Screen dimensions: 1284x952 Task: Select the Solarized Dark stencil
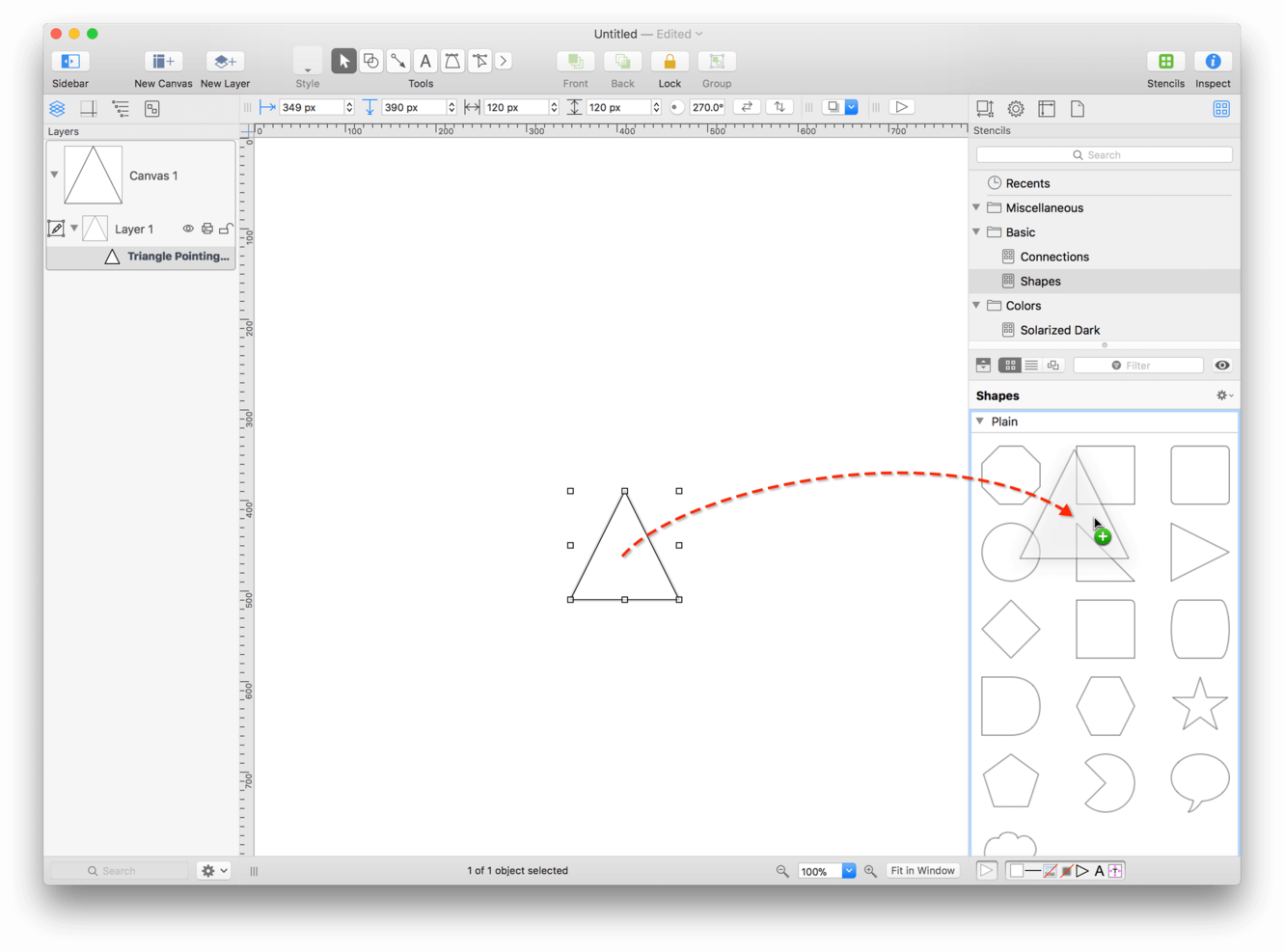pyautogui.click(x=1059, y=329)
